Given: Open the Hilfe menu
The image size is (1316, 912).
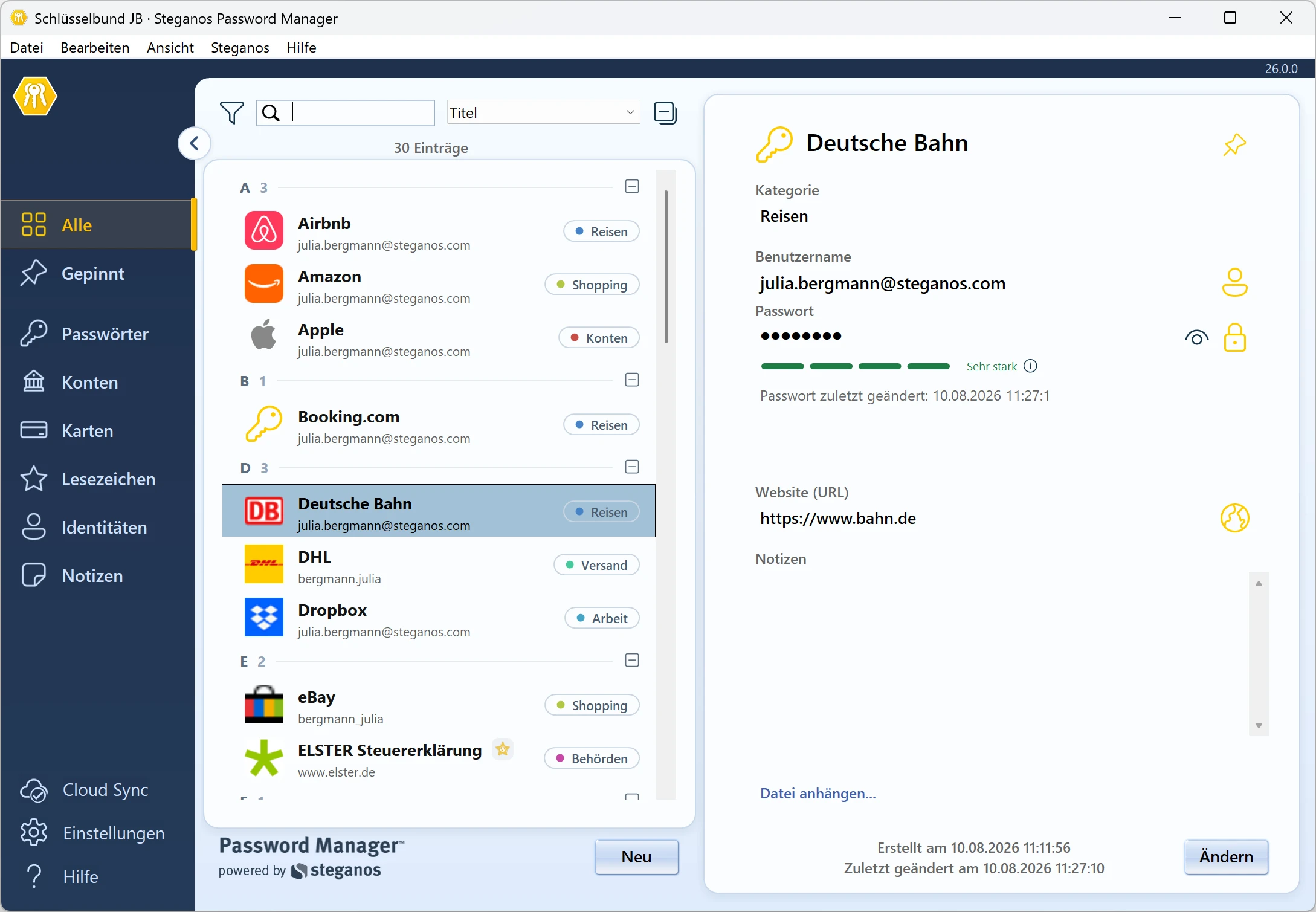Looking at the screenshot, I should tap(302, 47).
